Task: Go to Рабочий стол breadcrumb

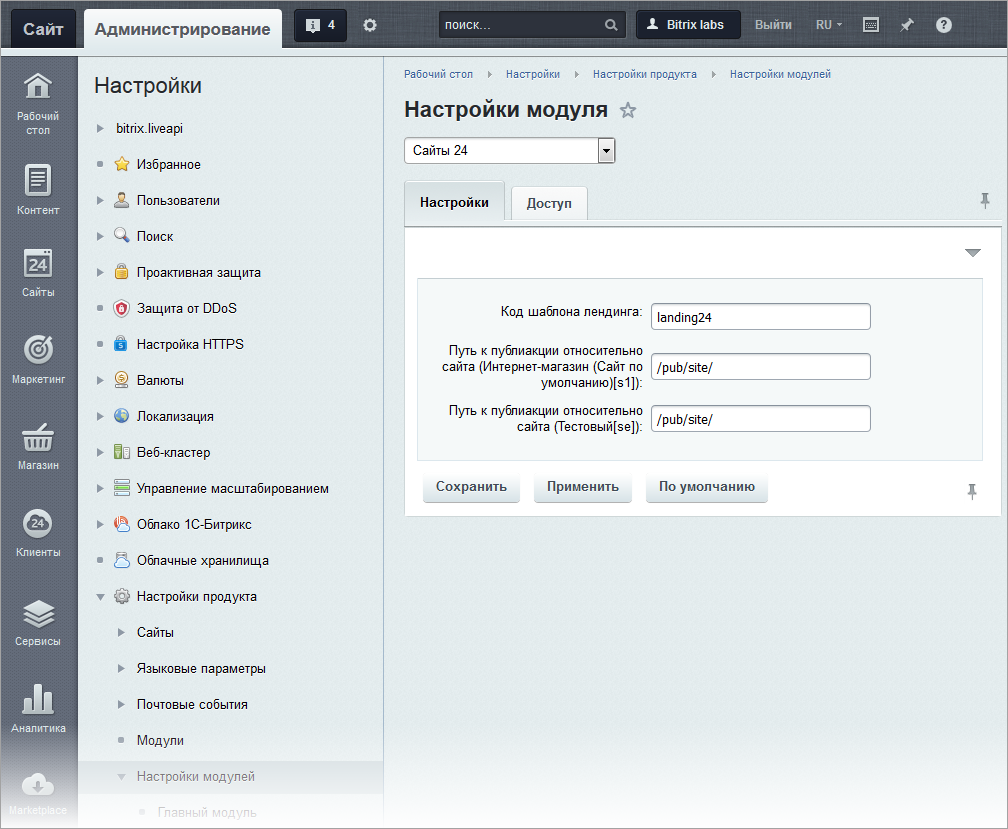Action: 438,75
